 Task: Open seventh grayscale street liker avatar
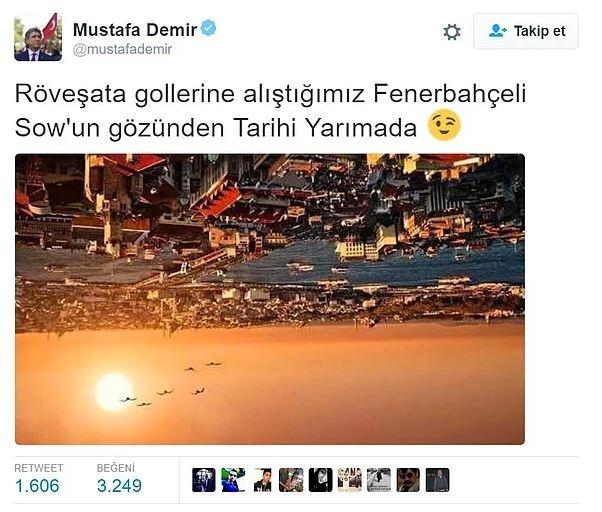[x=379, y=480]
